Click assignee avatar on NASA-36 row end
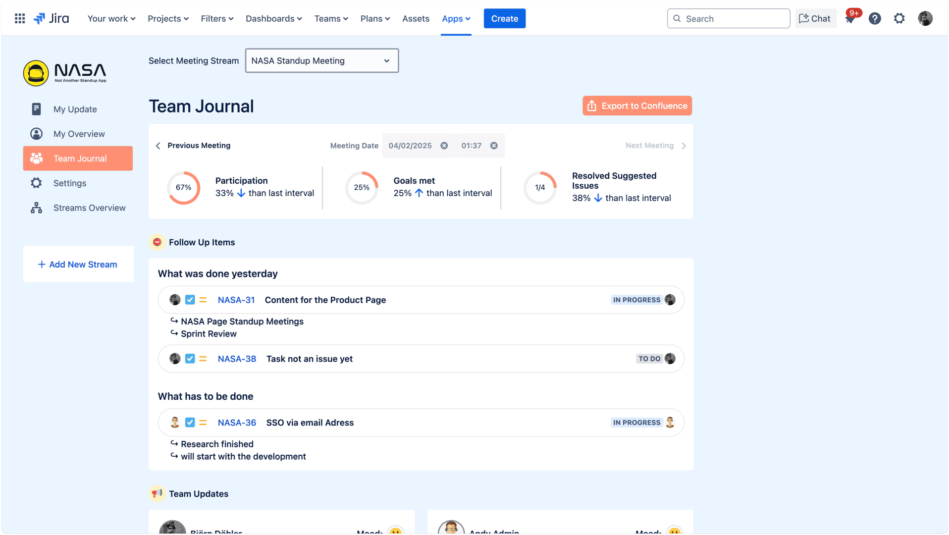Image resolution: width=949 pixels, height=535 pixels. [x=670, y=422]
